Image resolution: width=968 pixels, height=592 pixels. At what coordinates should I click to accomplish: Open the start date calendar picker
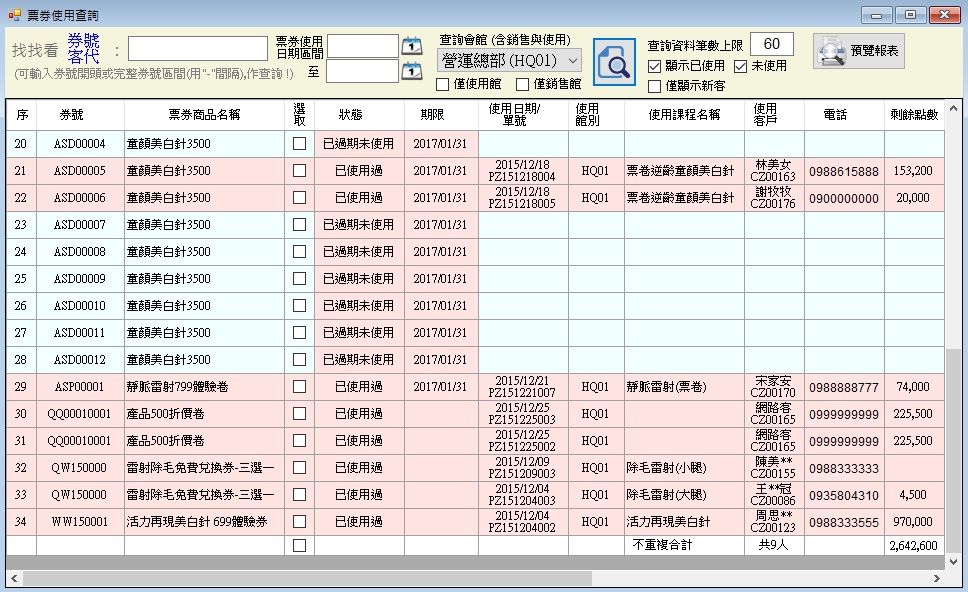(x=411, y=45)
